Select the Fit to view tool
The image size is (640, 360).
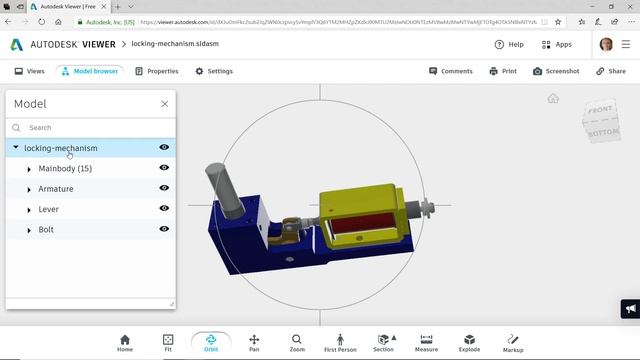click(x=168, y=343)
